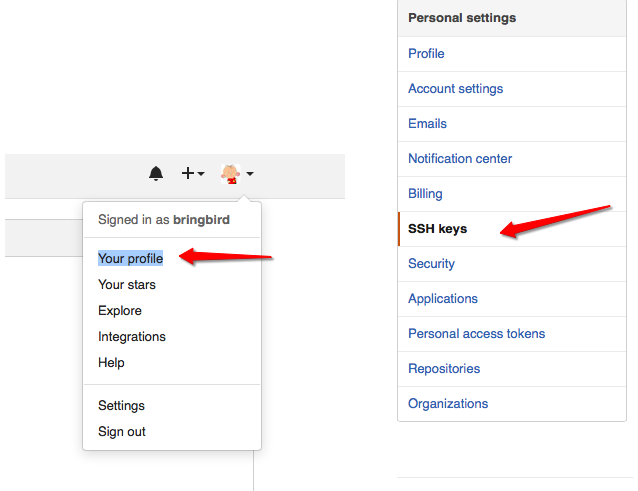Collapse the avatar menu dropdown arrow
The image size is (638, 491).
coord(250,174)
